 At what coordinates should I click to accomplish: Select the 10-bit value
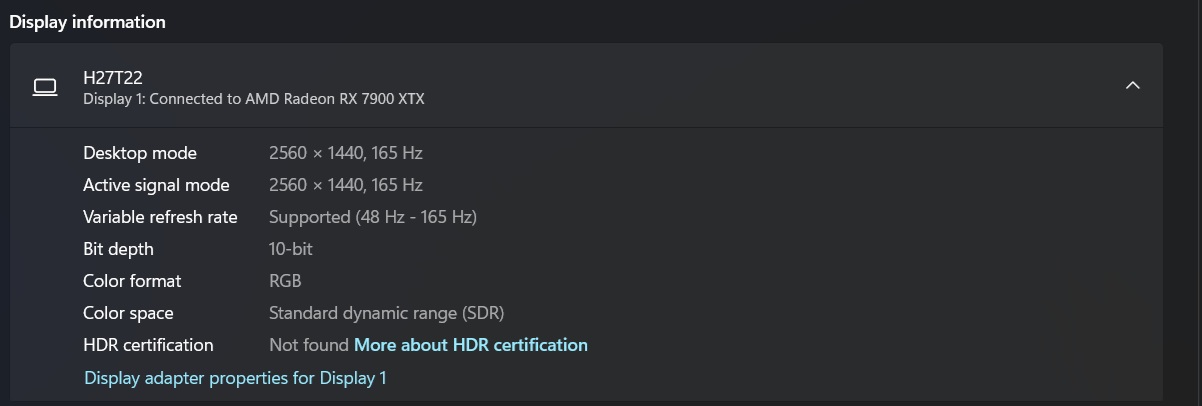tap(290, 249)
